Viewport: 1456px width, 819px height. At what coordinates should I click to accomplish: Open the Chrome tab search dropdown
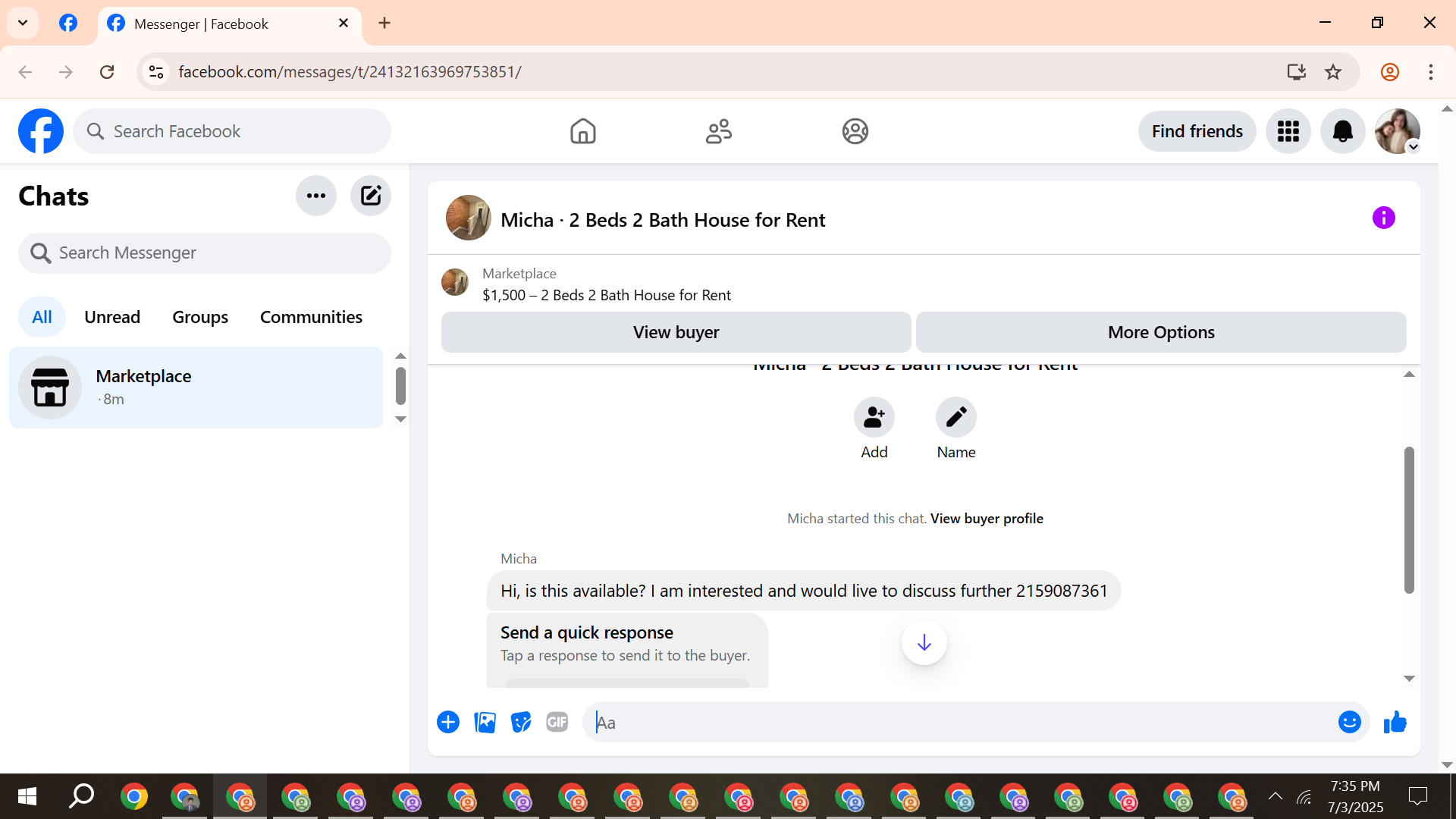(23, 23)
